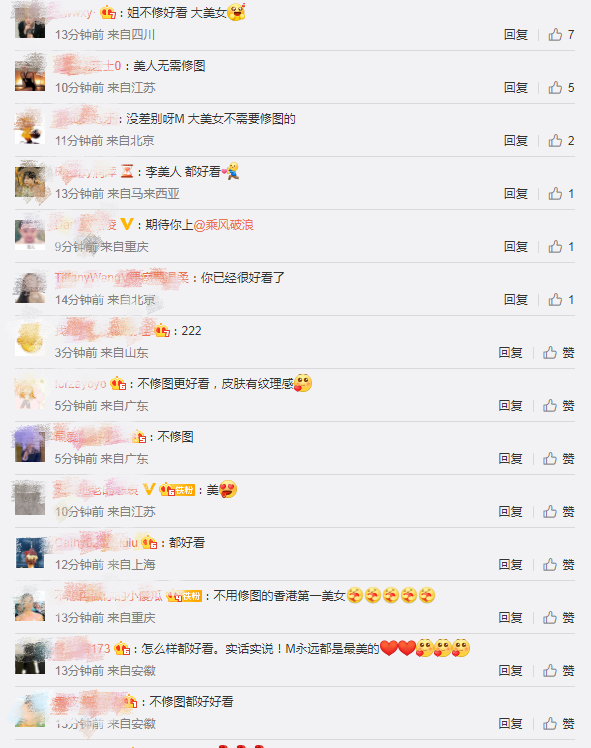Screen dimensions: 591x748
Task: Open the @乘风破浪 mention link
Action: click(223, 224)
